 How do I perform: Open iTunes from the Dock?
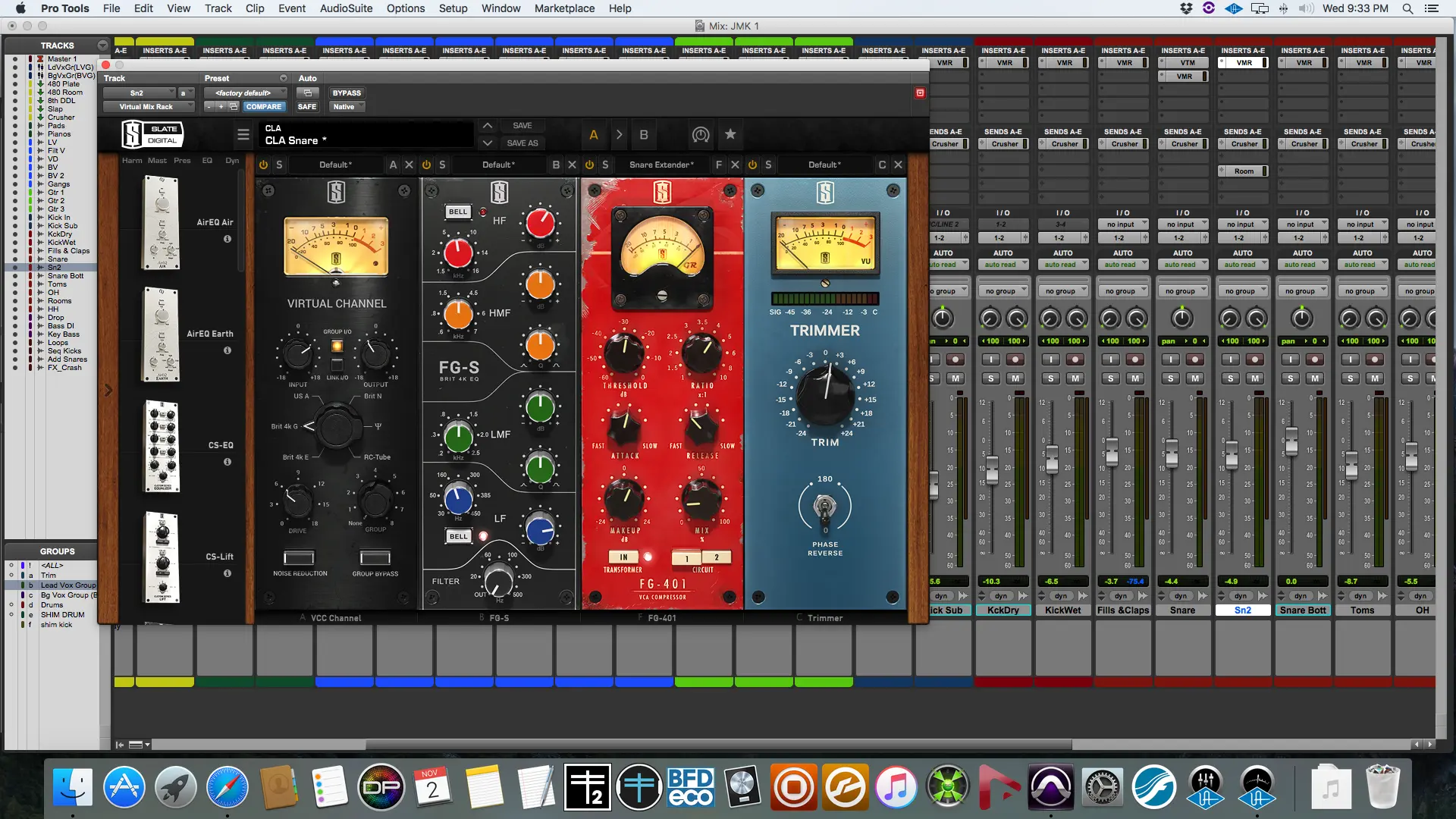(896, 786)
